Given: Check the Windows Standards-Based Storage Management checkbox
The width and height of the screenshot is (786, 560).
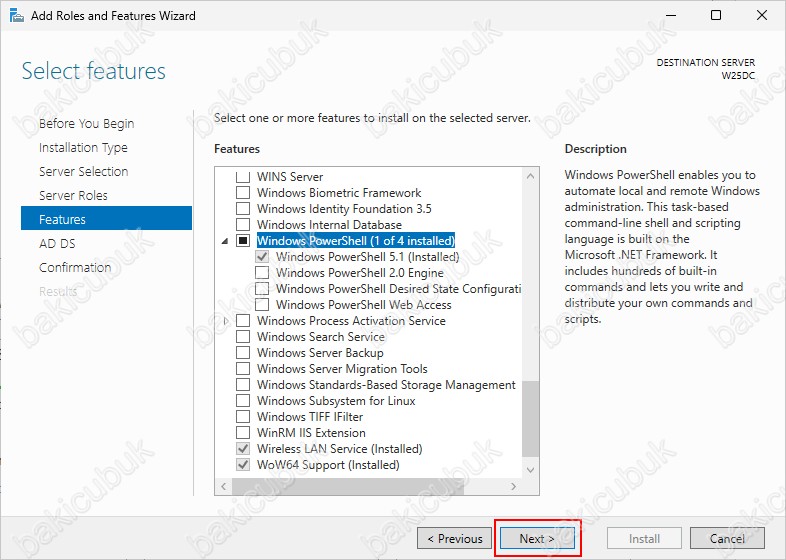Looking at the screenshot, I should click(243, 385).
